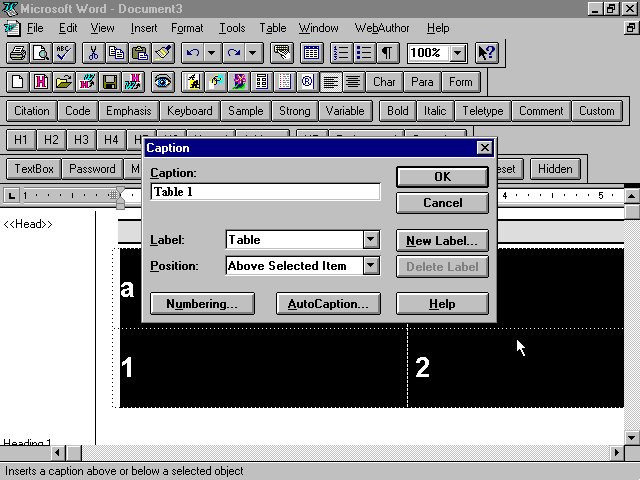Click the Print icon in the toolbar
The height and width of the screenshot is (480, 640).
pos(18,53)
